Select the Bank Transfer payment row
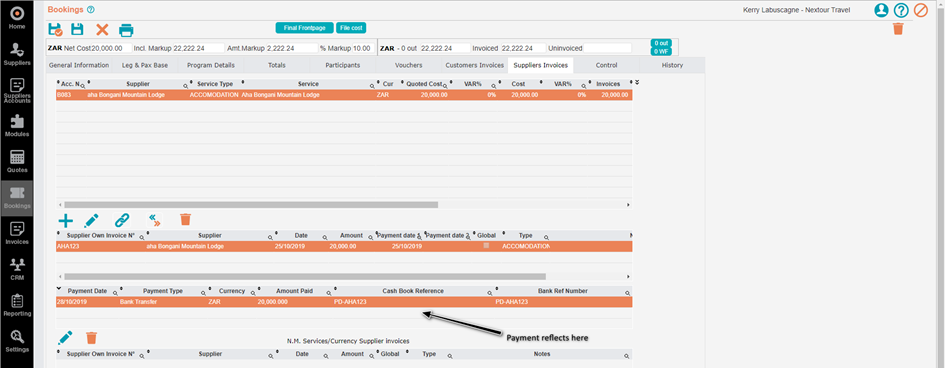The image size is (945, 368). pos(344,302)
